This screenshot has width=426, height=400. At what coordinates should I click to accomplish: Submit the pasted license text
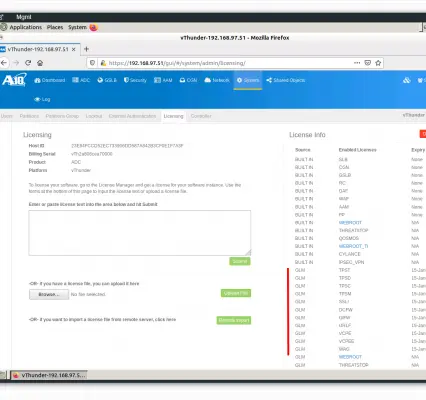pos(240,261)
